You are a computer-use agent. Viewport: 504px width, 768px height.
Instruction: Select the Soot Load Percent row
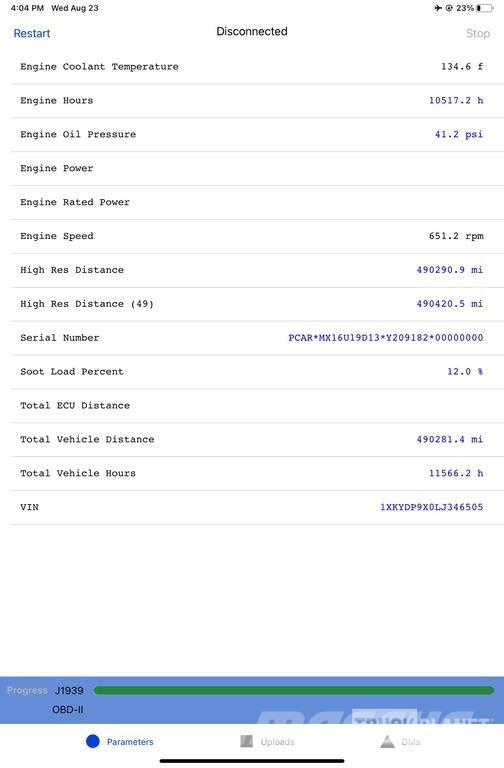257,372
